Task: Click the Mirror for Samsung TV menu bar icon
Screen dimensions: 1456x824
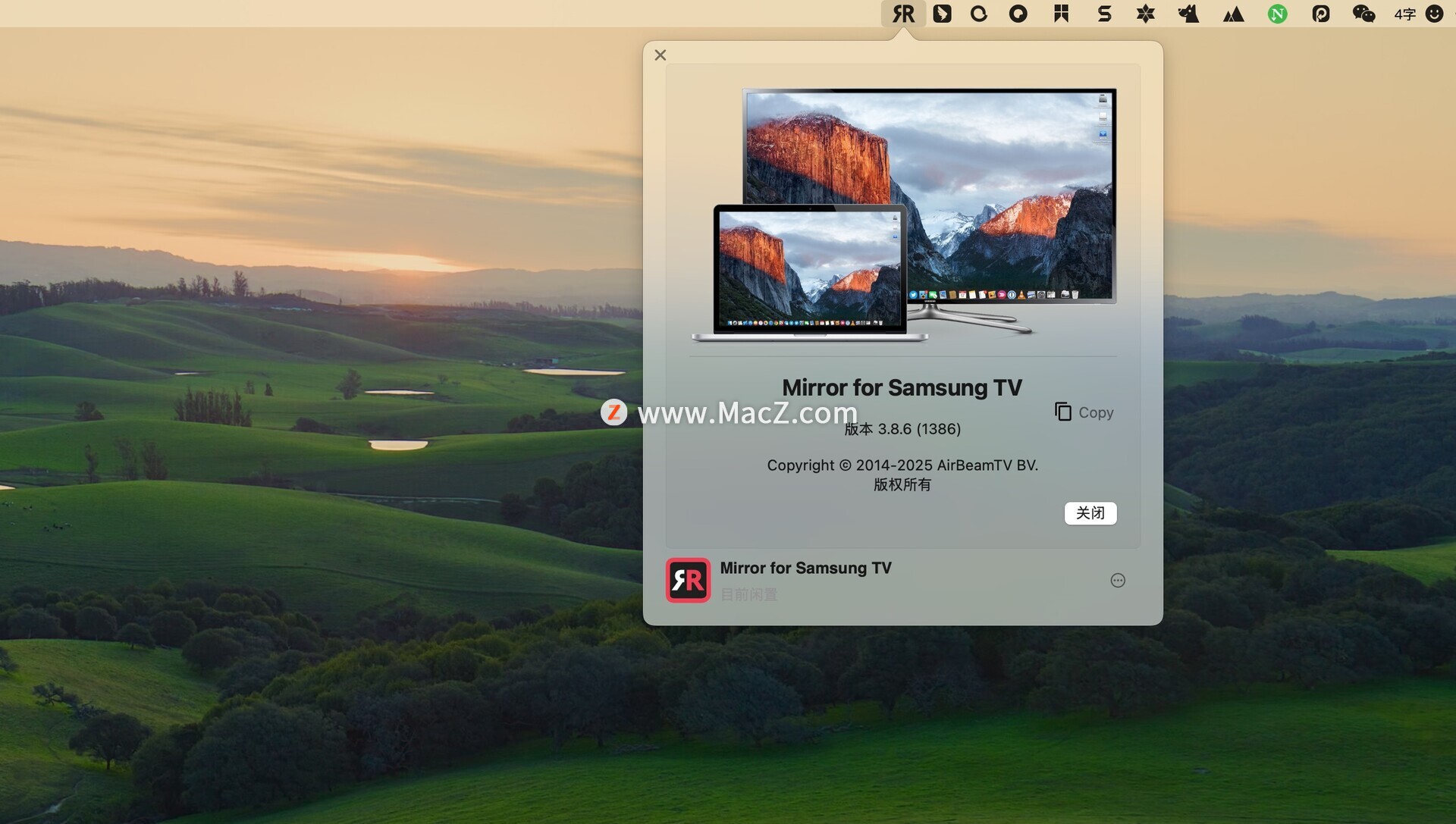Action: (903, 14)
